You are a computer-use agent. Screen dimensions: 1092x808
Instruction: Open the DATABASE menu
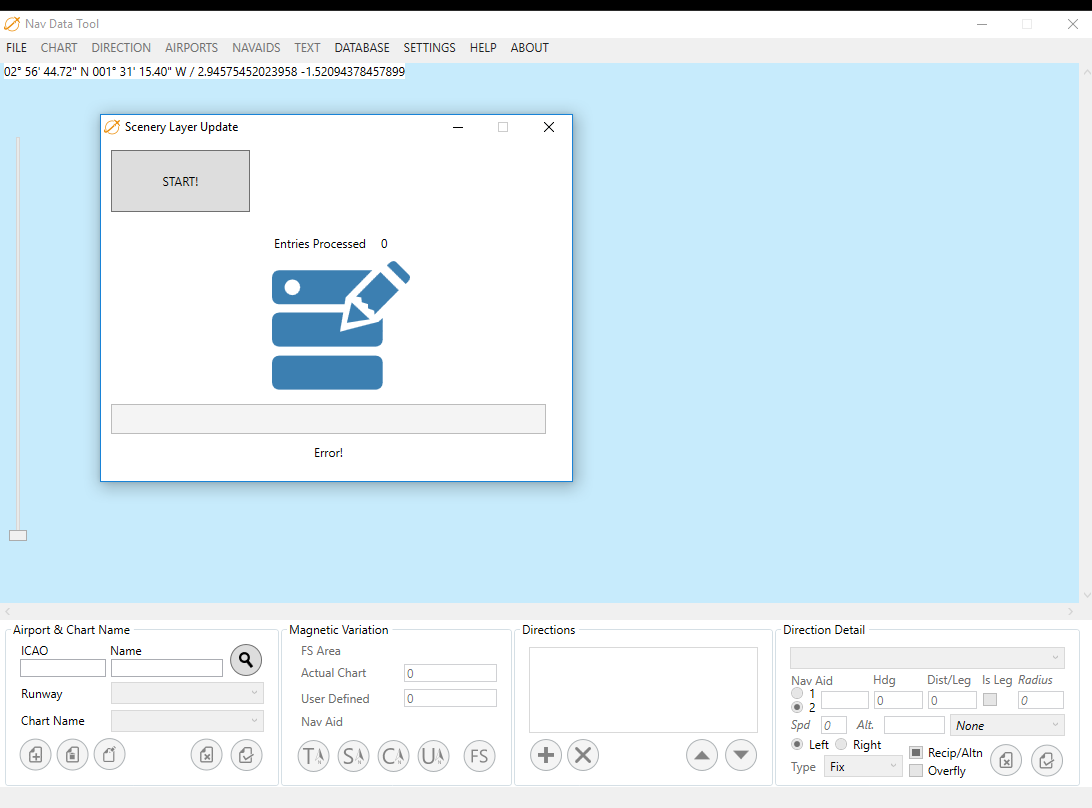pos(362,48)
